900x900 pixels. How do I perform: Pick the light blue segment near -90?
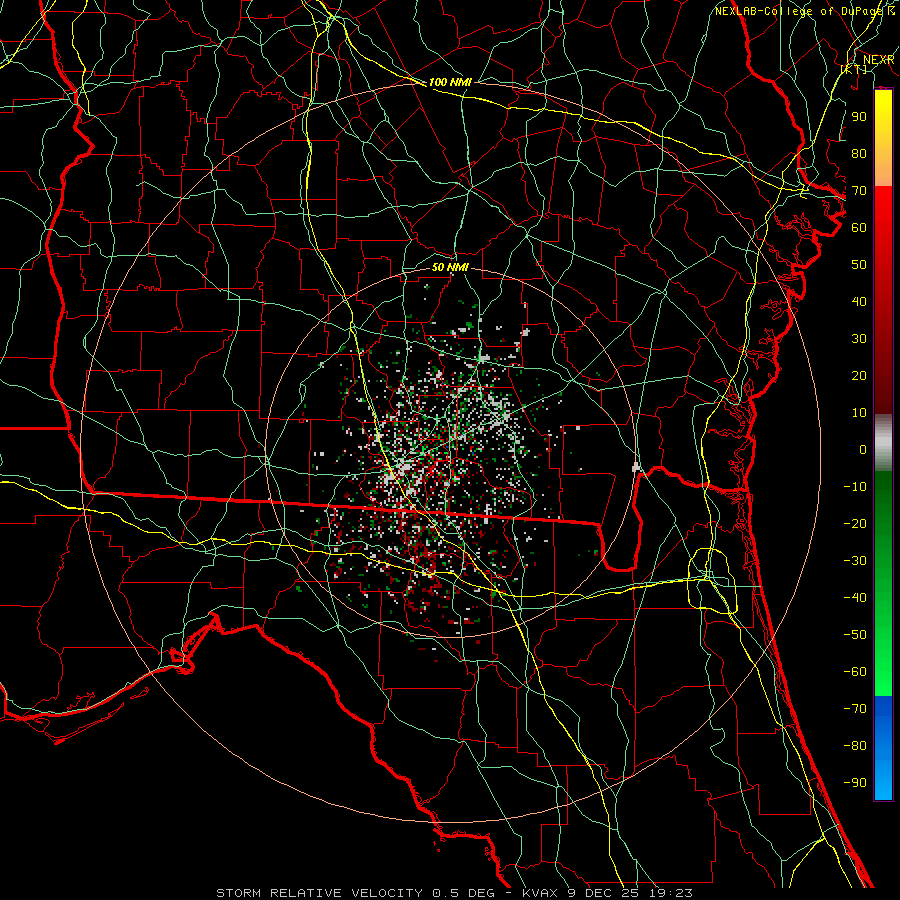[x=883, y=781]
